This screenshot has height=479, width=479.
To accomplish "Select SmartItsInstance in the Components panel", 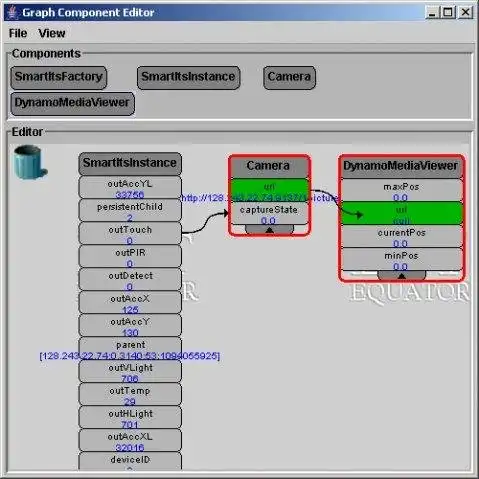I will [x=188, y=77].
